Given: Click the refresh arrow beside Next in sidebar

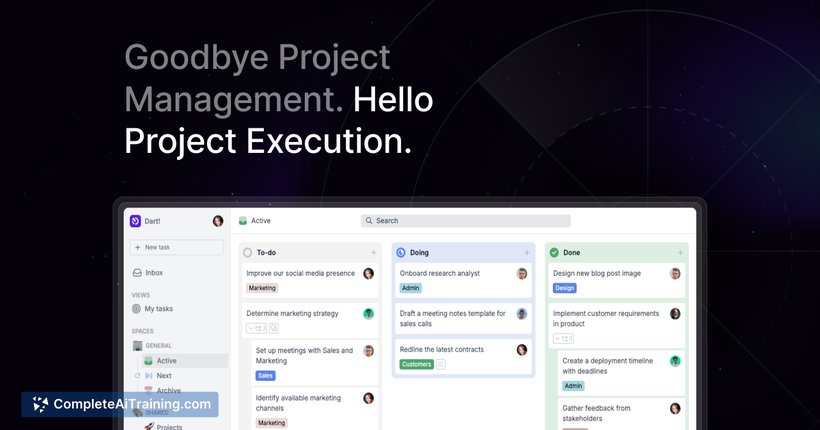Looking at the screenshot, I should (137, 376).
